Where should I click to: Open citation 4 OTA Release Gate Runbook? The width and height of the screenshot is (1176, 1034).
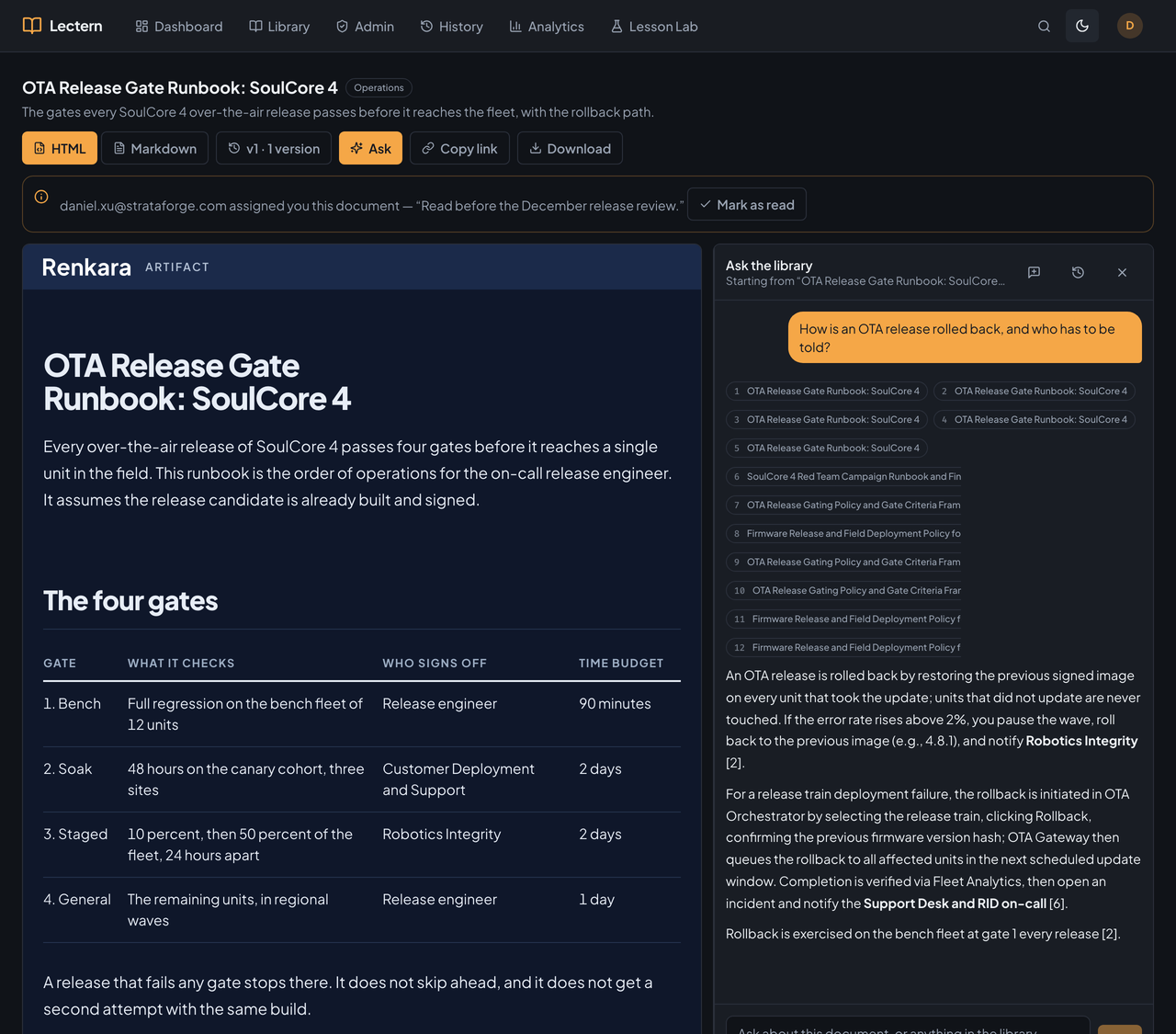1035,420
